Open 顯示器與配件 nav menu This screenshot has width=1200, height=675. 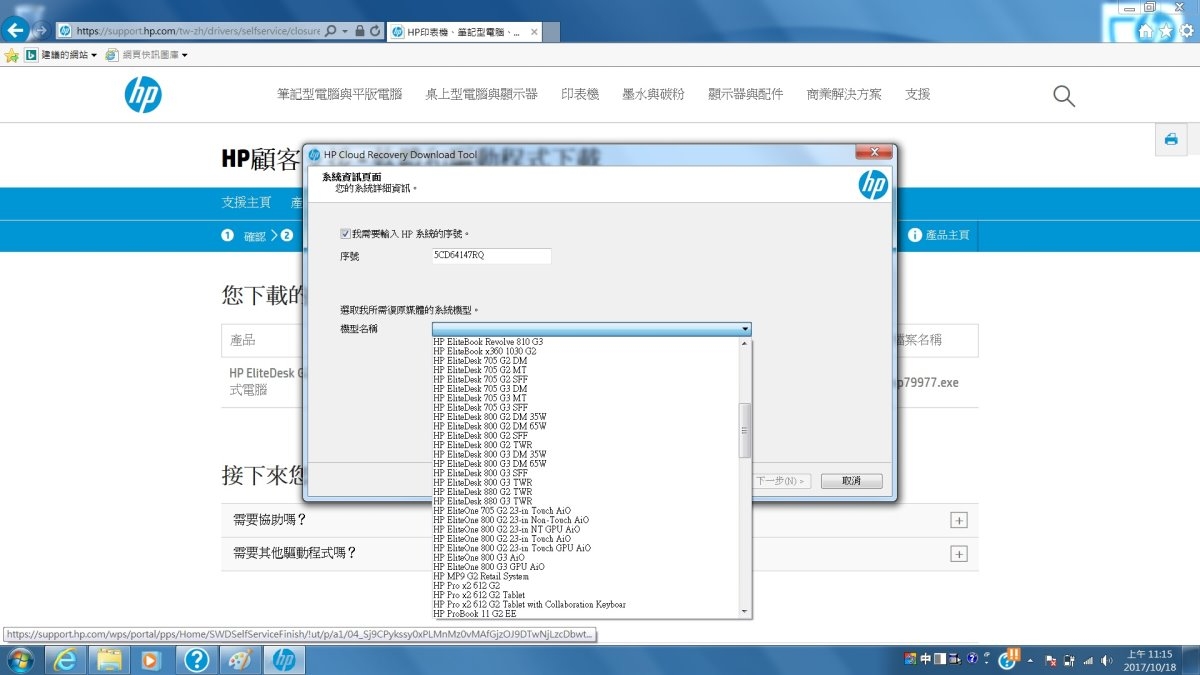click(745, 94)
